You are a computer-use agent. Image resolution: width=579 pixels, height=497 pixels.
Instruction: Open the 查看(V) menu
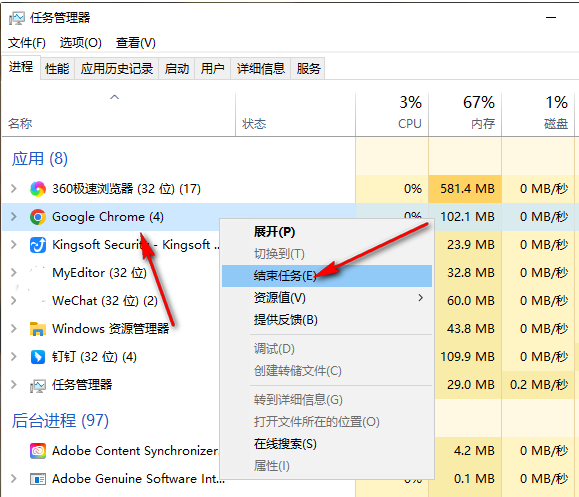(x=136, y=43)
